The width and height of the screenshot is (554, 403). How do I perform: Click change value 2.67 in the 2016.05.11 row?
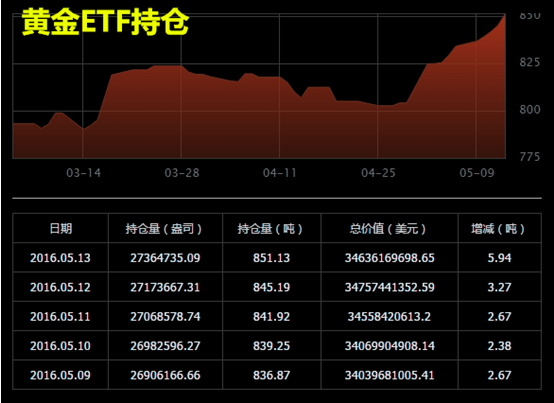(x=500, y=316)
